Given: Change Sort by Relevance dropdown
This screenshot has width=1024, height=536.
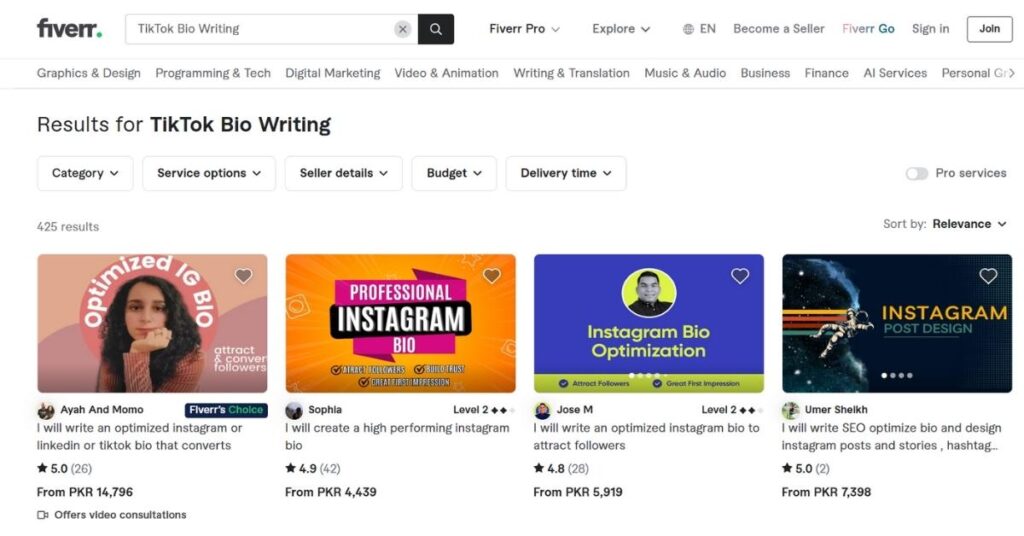Looking at the screenshot, I should coord(969,224).
